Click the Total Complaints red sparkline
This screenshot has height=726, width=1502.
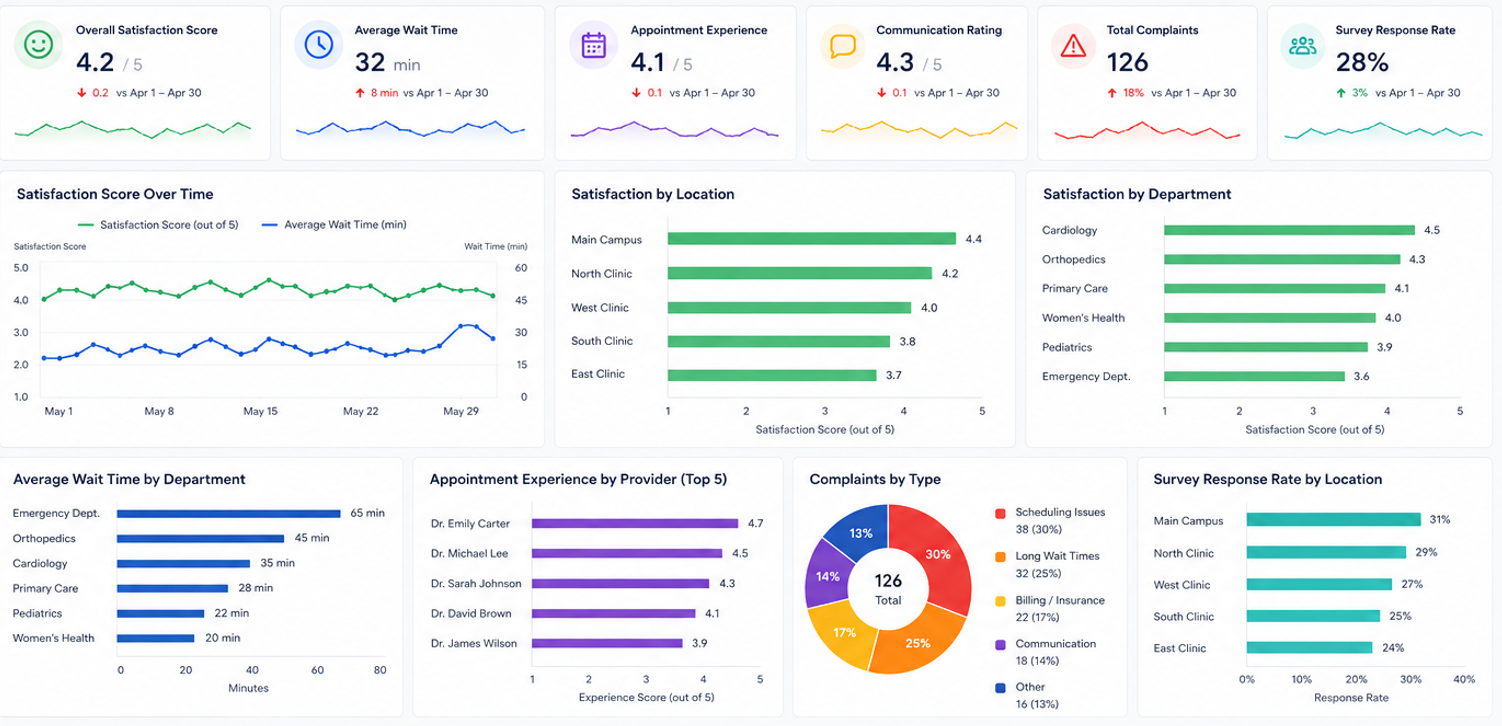coord(1148,130)
